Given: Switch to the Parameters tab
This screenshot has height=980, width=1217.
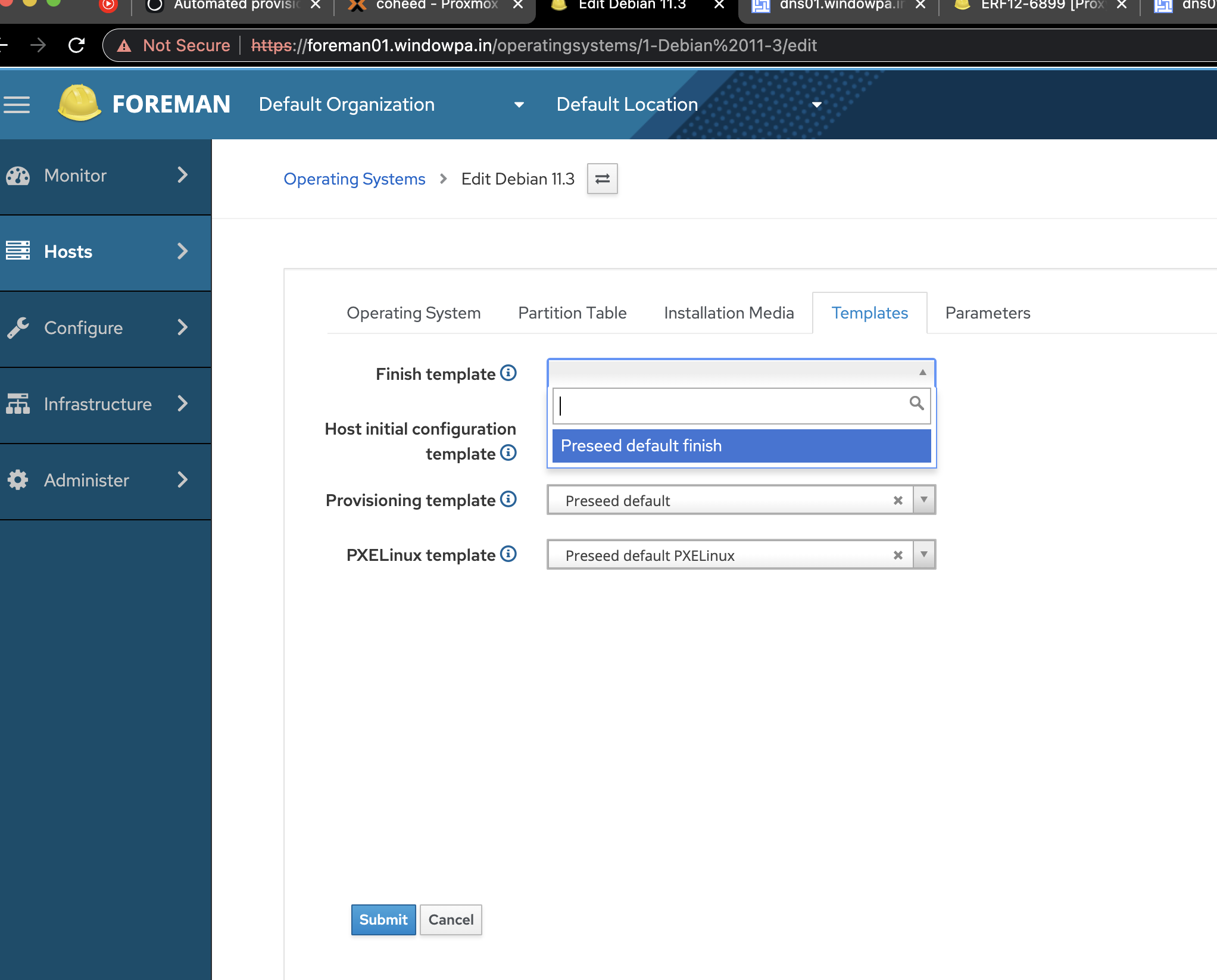Looking at the screenshot, I should [x=987, y=313].
